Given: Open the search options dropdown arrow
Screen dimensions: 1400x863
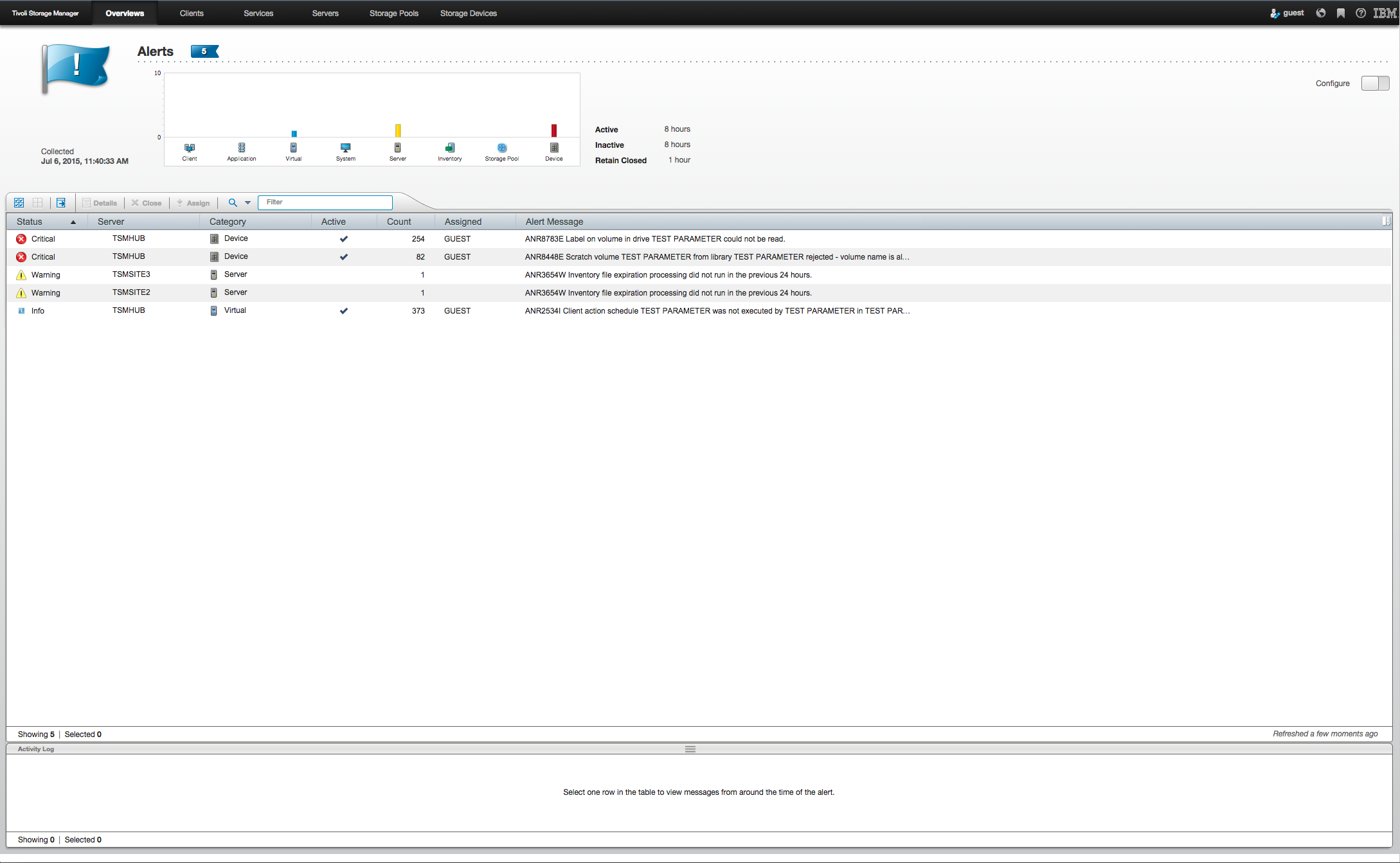Looking at the screenshot, I should [247, 203].
